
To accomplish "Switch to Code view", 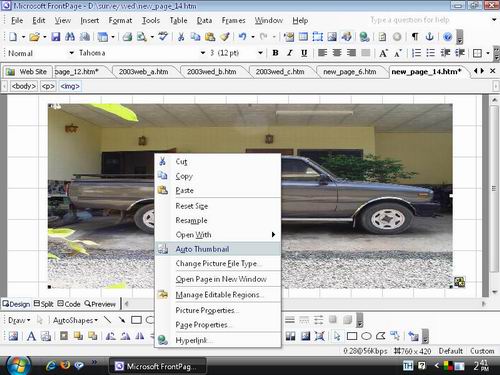I will coord(69,304).
